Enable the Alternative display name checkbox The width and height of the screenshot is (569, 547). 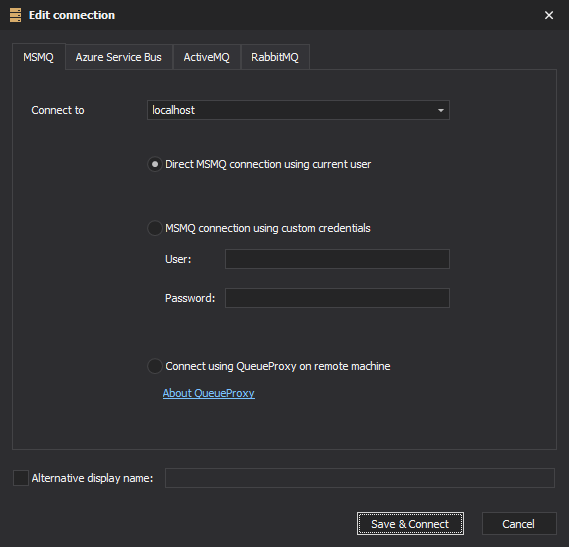click(21, 478)
